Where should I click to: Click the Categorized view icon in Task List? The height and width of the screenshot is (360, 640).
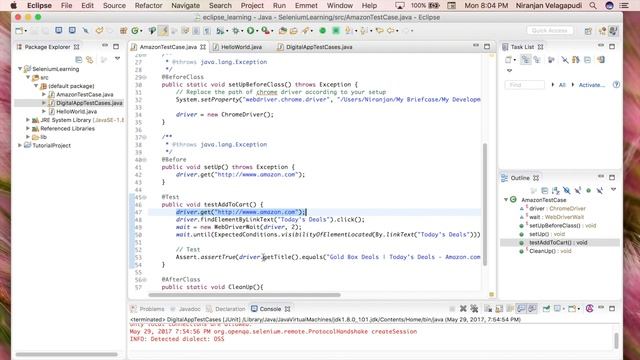tap(526, 60)
